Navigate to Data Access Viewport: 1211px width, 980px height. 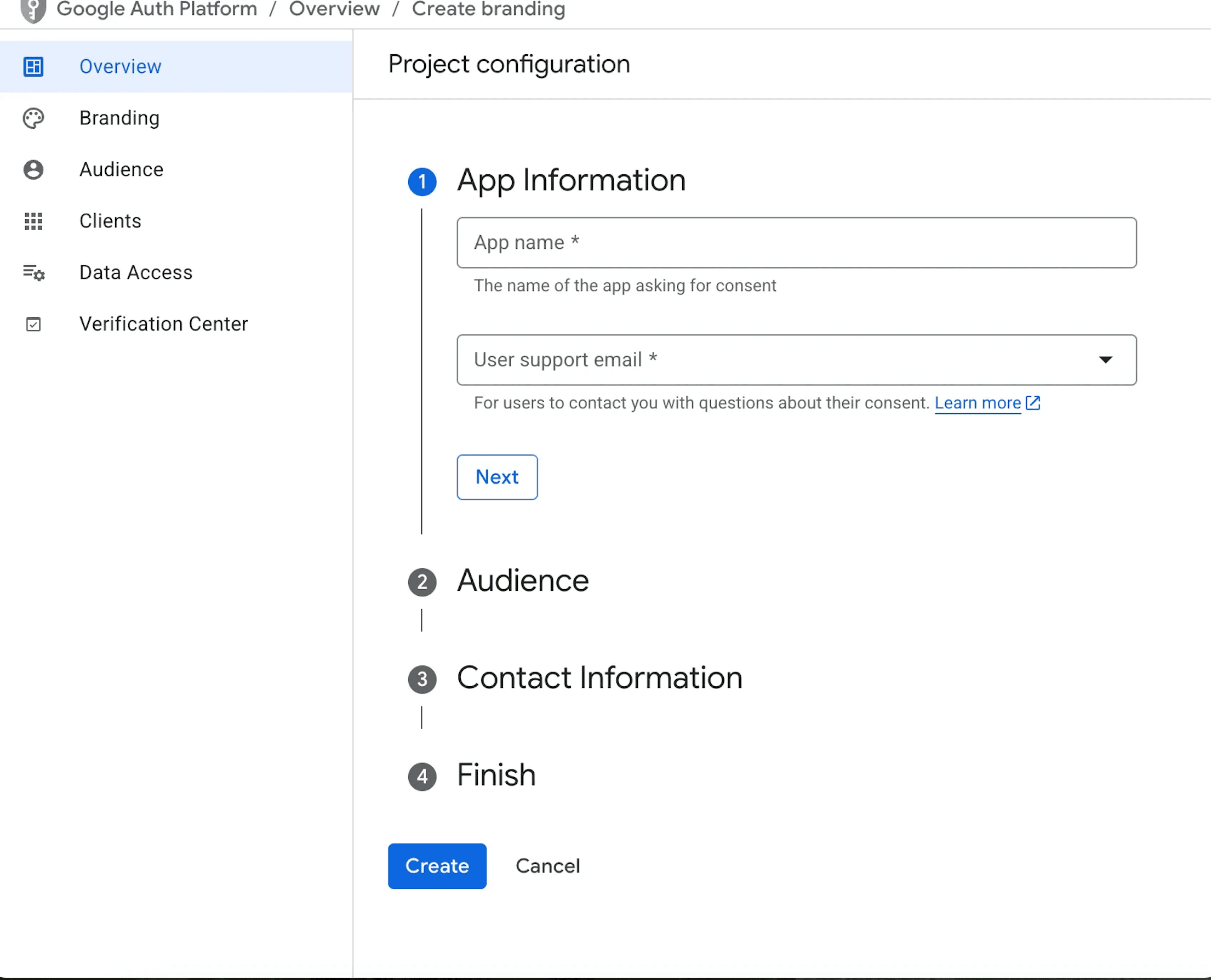point(176,272)
